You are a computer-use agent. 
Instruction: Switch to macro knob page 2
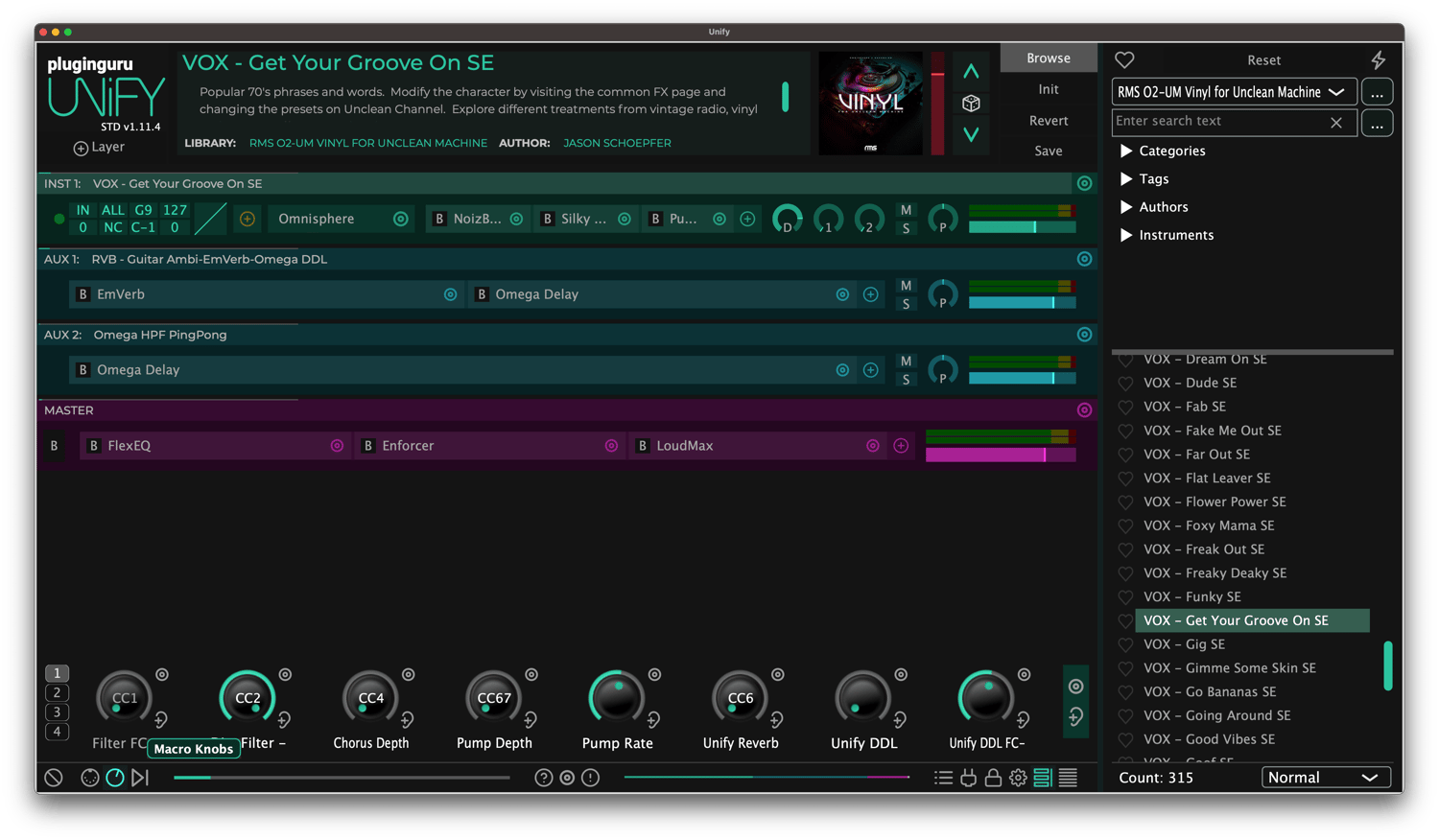tap(57, 693)
